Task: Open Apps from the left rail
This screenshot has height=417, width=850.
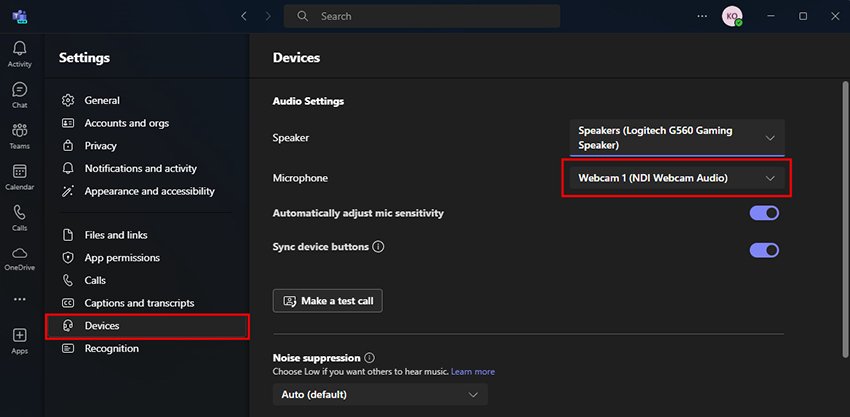Action: point(20,340)
